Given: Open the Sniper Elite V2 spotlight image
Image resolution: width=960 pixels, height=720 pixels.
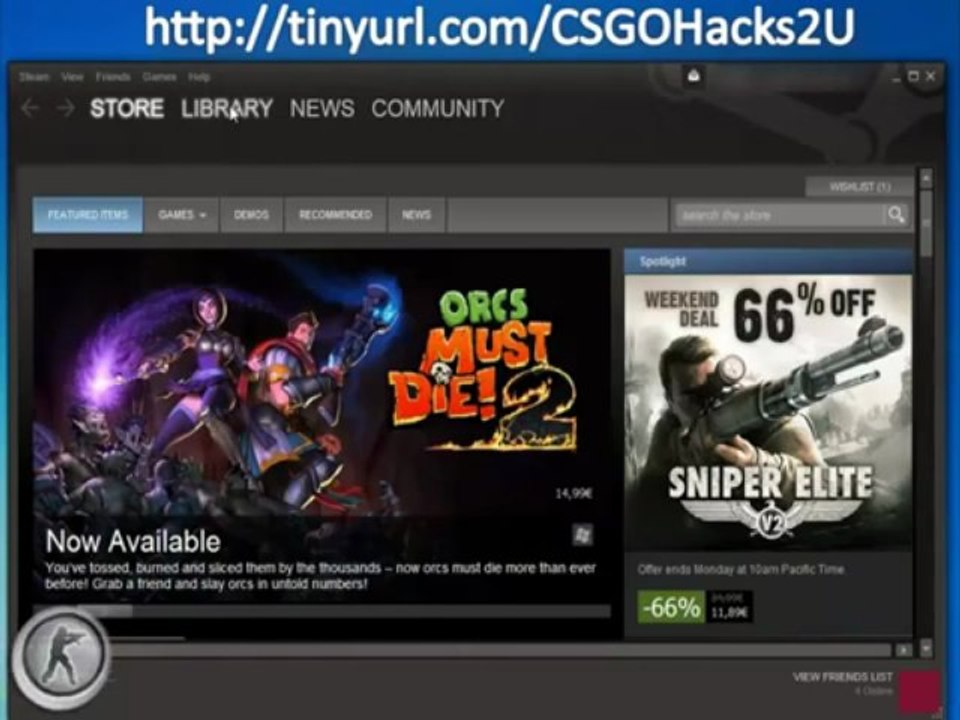Looking at the screenshot, I should point(768,412).
